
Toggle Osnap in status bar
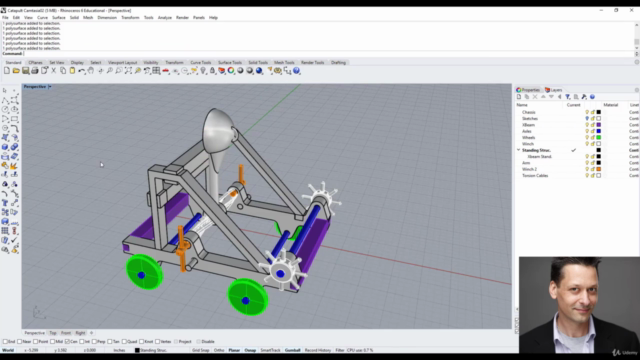pos(250,350)
